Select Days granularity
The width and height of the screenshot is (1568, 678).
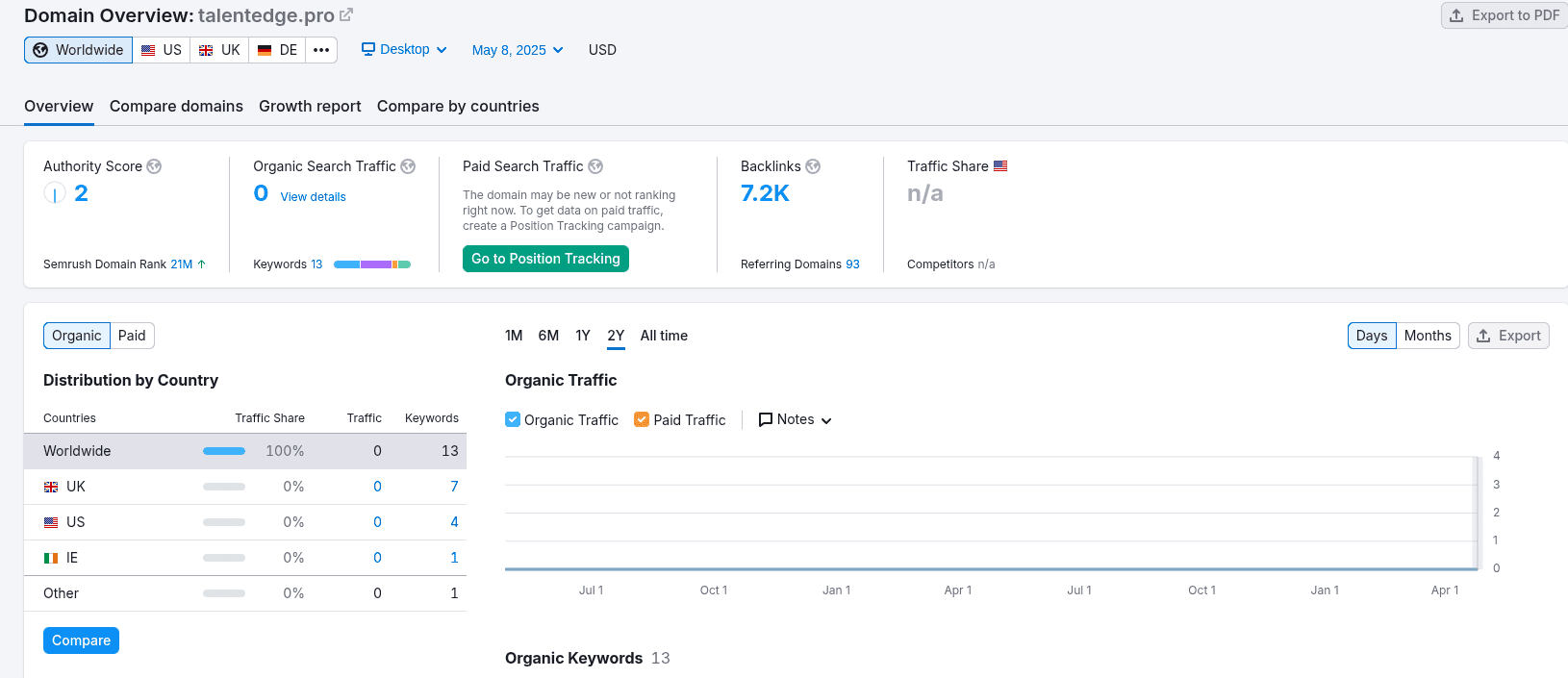(x=1372, y=336)
